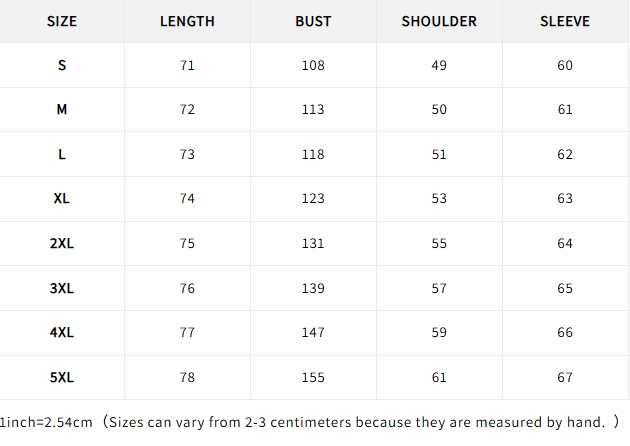Select the 3XL size row label
Viewport: 630px width, 446px height.
point(61,288)
